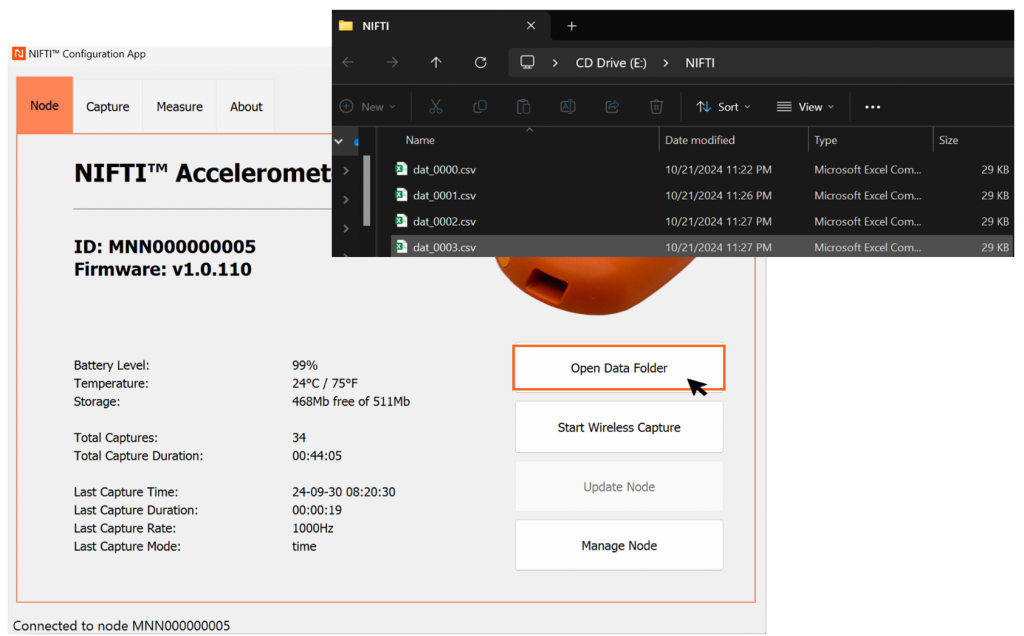
Task: Click the 468Mb free of 511Mb storage value
Action: click(x=351, y=402)
